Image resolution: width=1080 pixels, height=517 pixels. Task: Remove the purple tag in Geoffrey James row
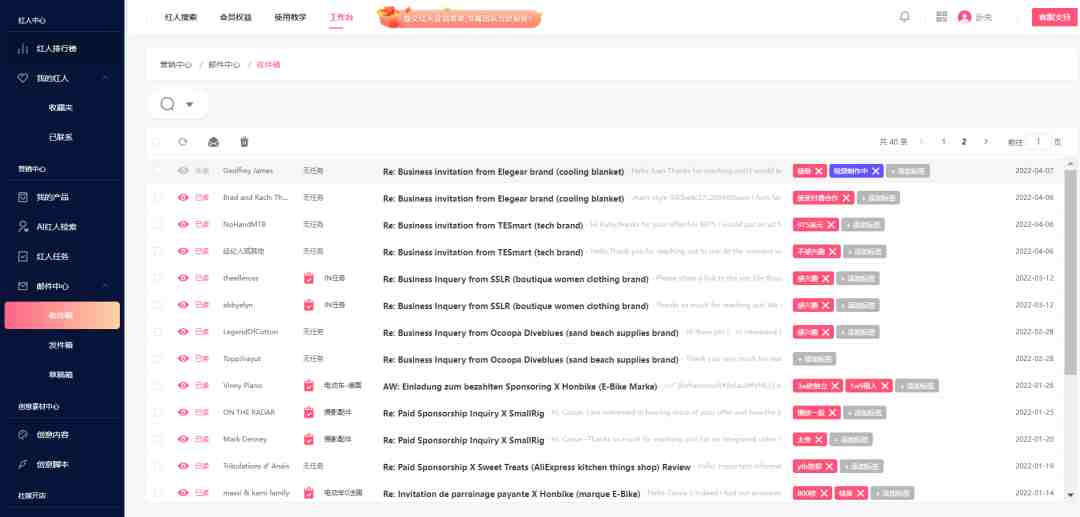(x=875, y=171)
